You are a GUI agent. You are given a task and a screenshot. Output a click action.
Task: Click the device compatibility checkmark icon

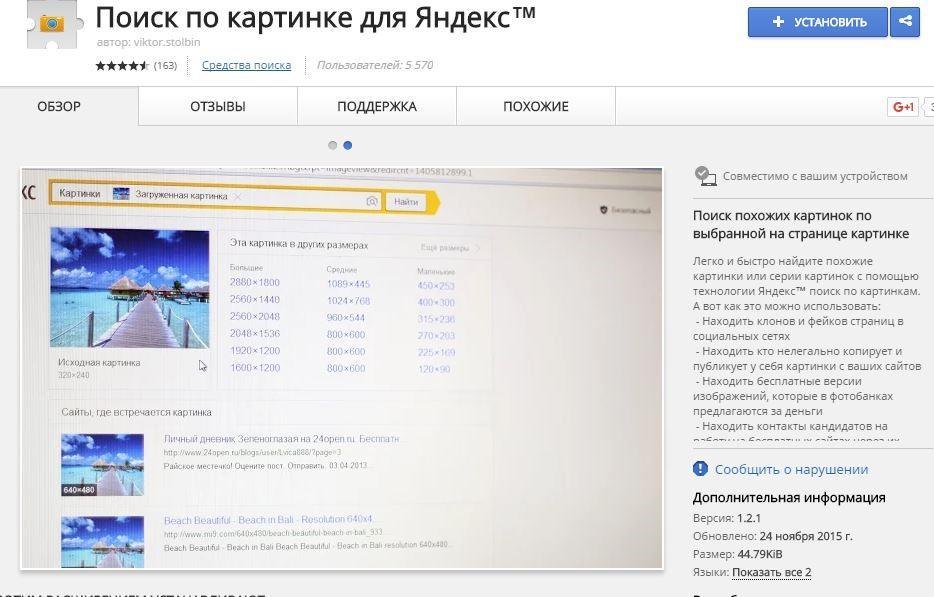point(705,176)
